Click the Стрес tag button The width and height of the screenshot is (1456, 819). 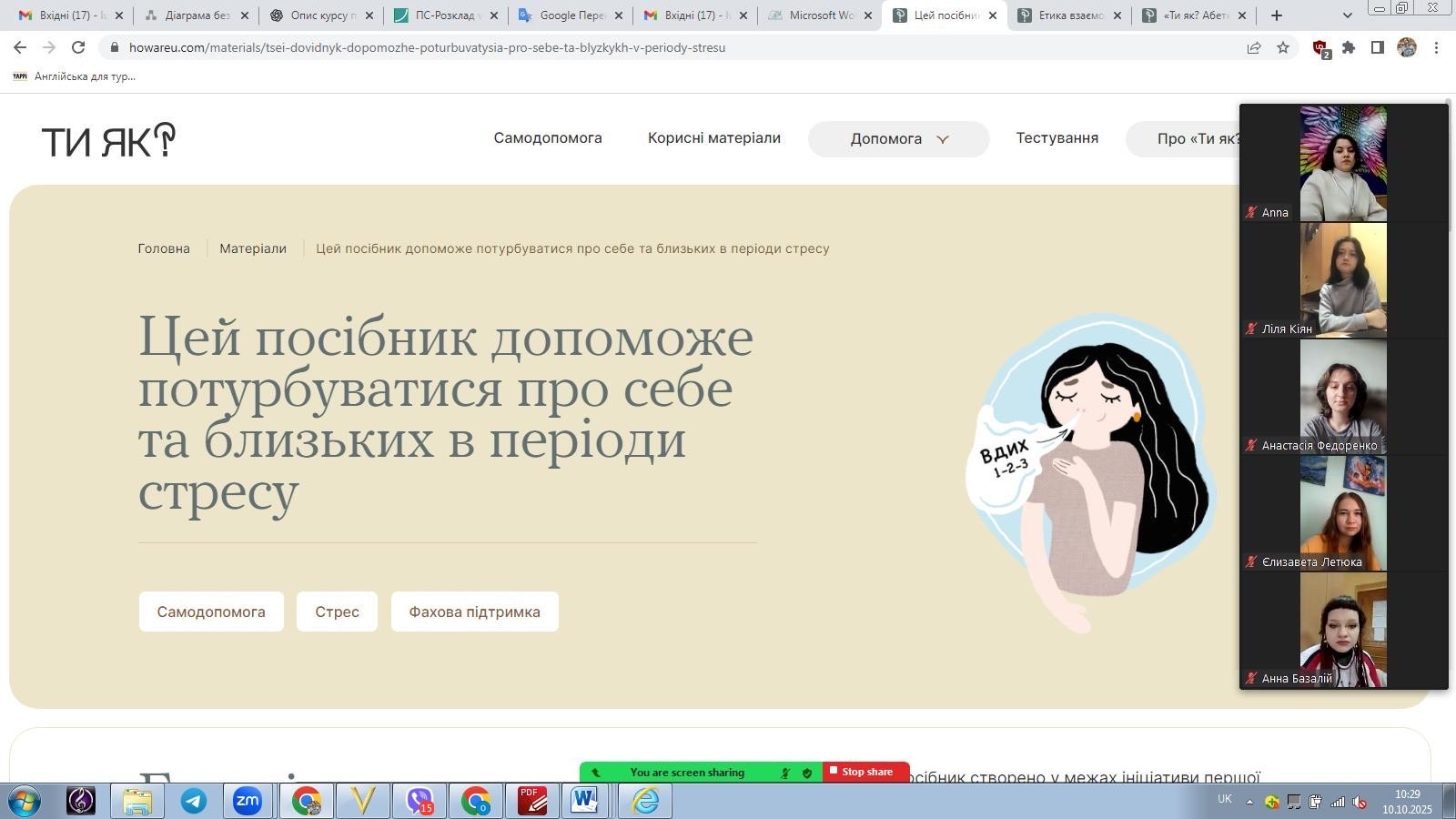[337, 612]
